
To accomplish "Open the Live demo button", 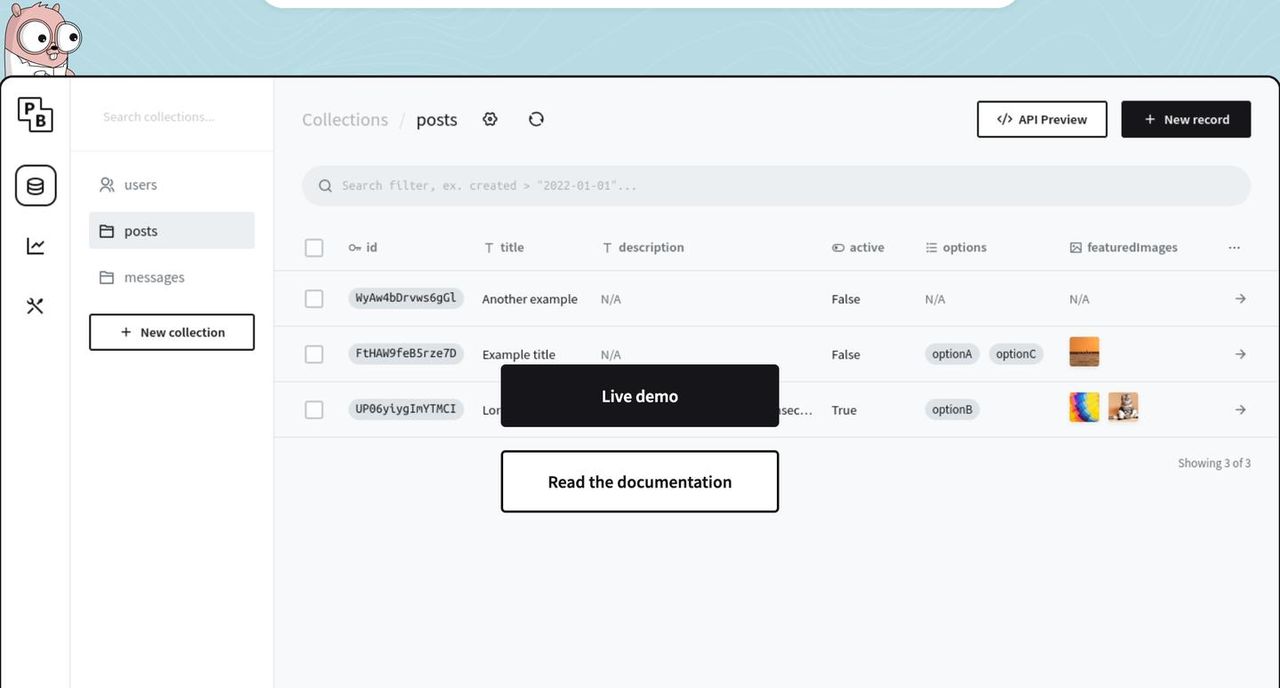I will 640,396.
